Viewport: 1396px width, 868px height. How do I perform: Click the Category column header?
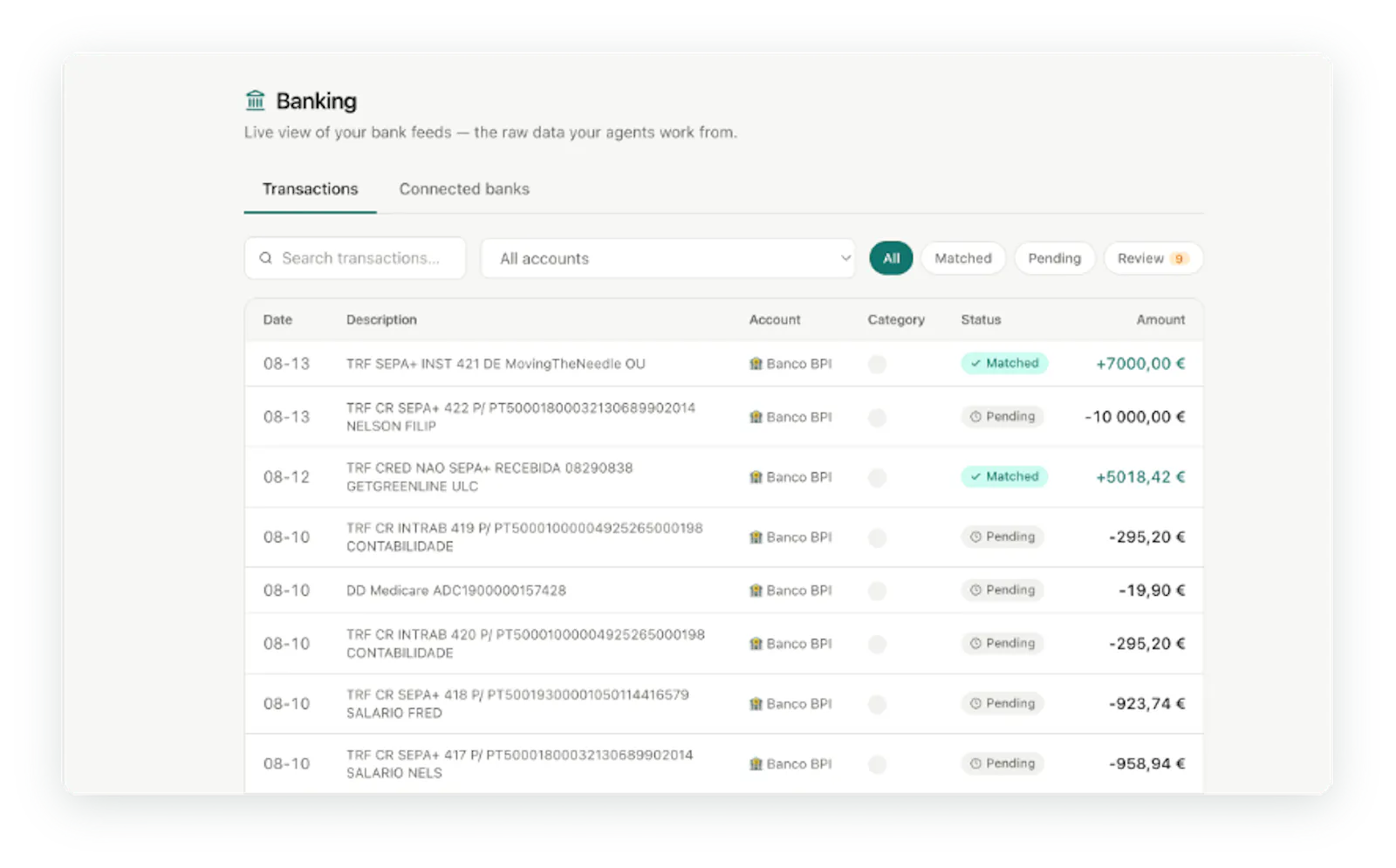point(896,320)
